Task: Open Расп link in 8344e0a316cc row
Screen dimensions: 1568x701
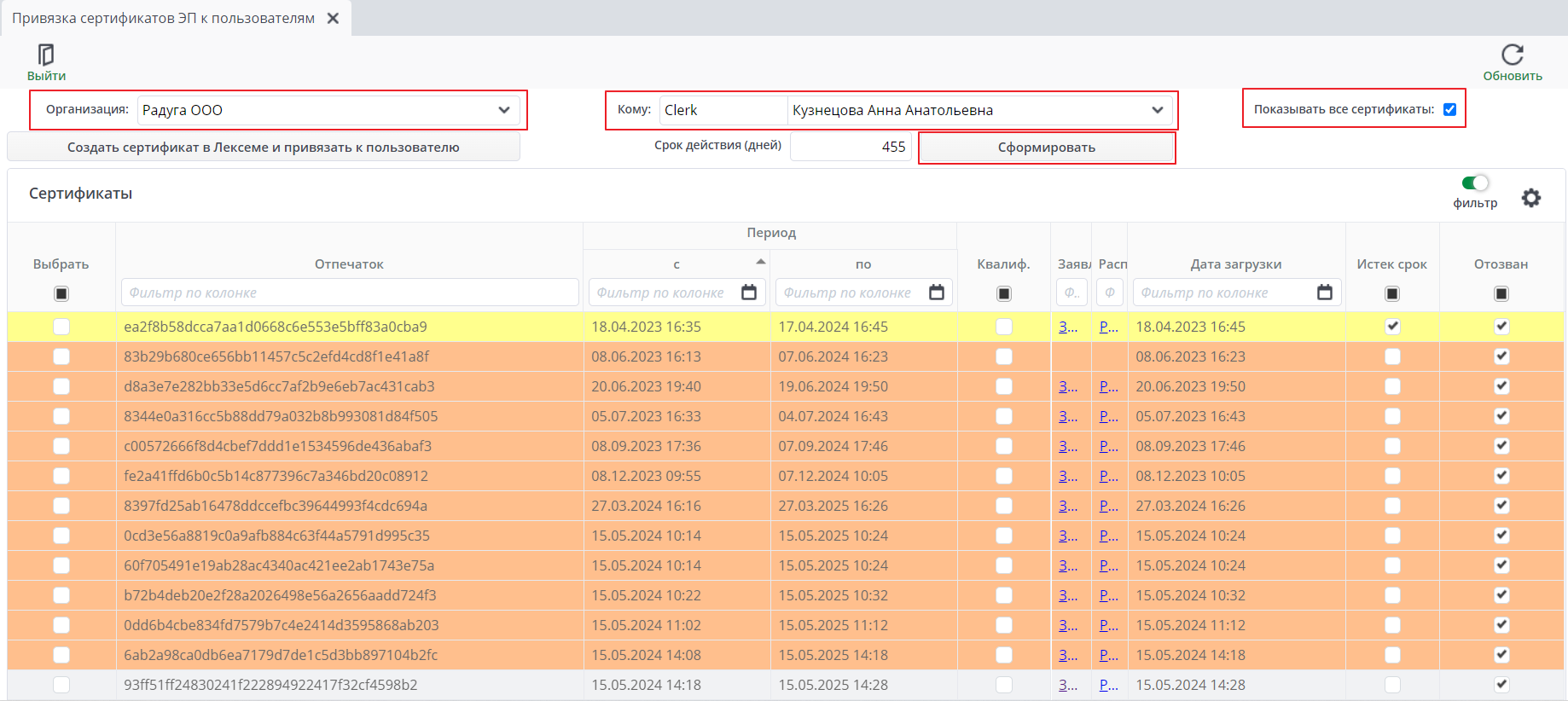Action: tap(1109, 416)
